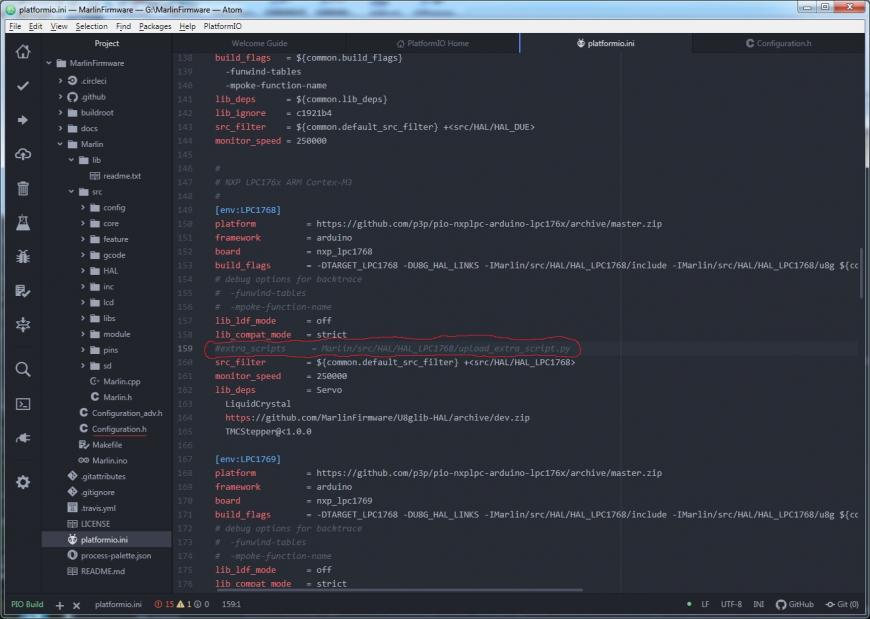Expand the .github folder
The image size is (870, 619).
(60, 97)
